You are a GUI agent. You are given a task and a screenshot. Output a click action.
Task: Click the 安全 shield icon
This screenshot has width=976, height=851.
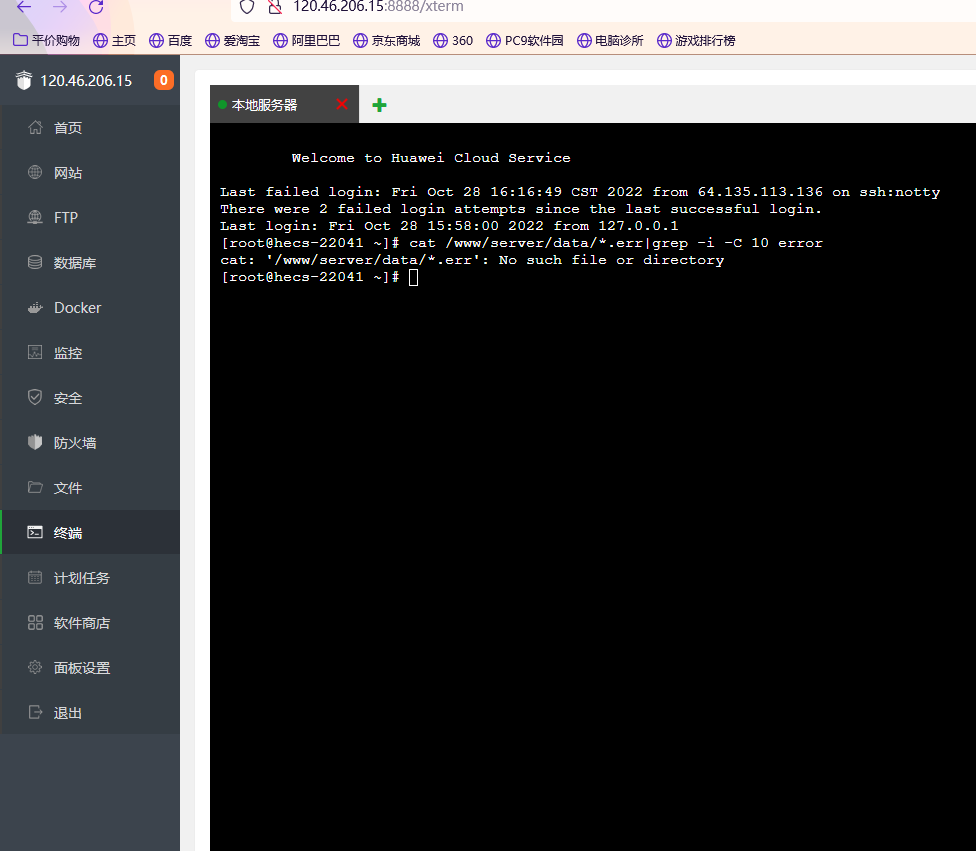35,397
